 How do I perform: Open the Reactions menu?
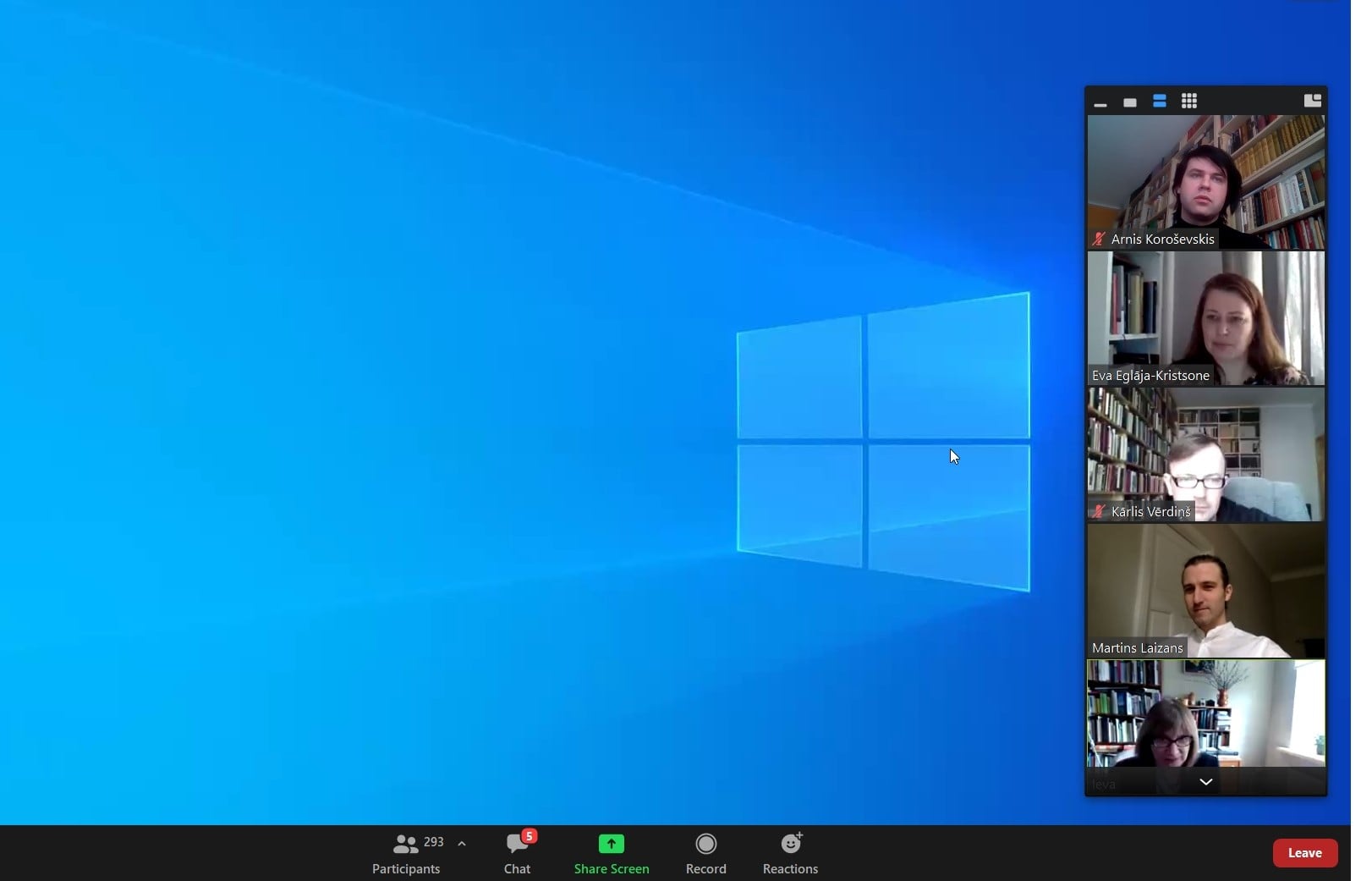point(791,853)
